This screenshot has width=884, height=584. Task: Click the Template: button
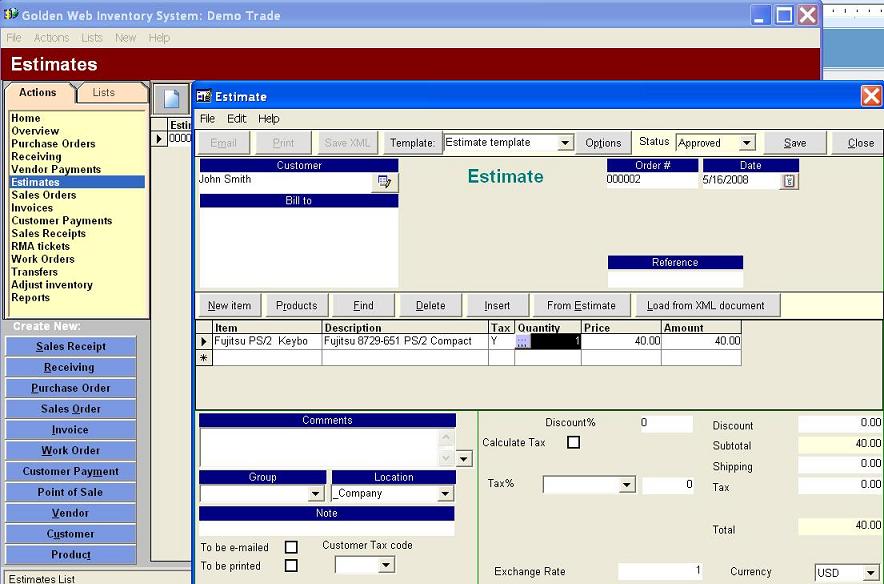(x=413, y=143)
